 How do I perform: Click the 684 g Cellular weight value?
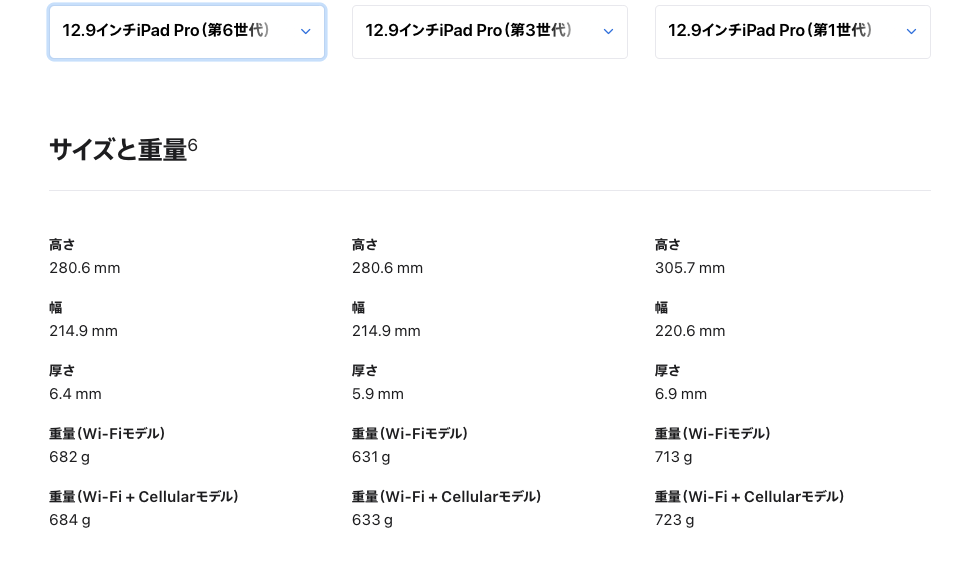point(70,520)
